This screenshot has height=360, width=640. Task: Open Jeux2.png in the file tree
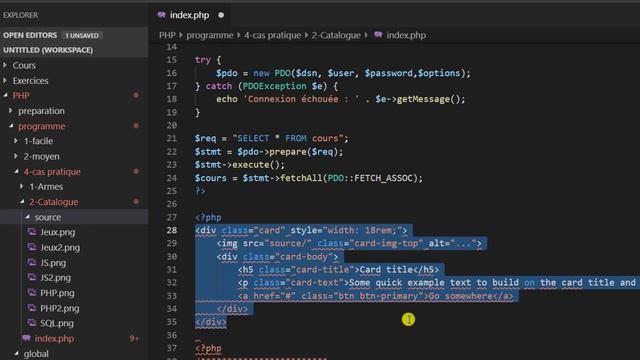(x=60, y=247)
